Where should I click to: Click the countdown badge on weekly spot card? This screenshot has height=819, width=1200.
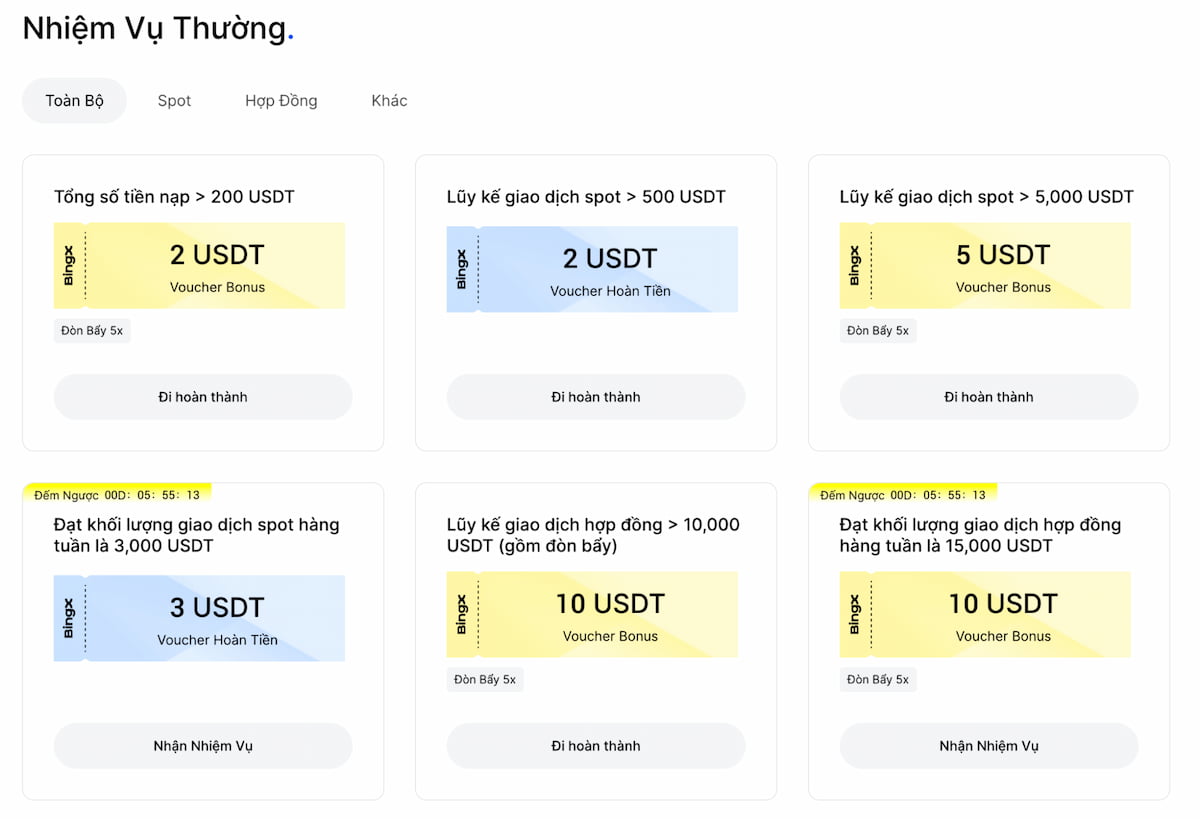[x=117, y=495]
